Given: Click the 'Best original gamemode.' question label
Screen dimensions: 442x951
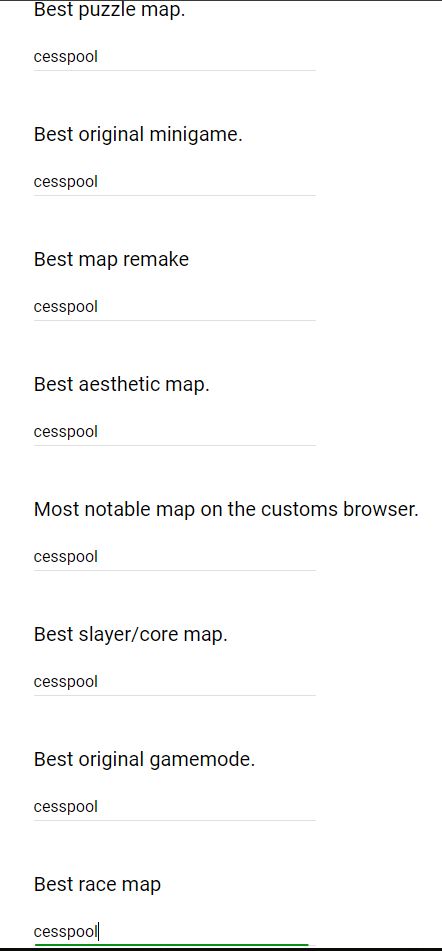Looking at the screenshot, I should click(144, 759).
